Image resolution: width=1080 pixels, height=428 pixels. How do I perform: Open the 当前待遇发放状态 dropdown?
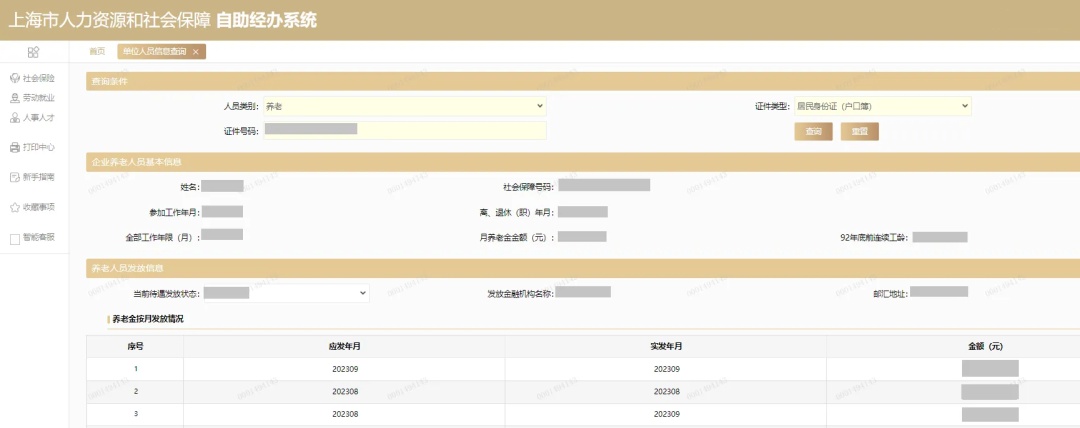coord(287,294)
